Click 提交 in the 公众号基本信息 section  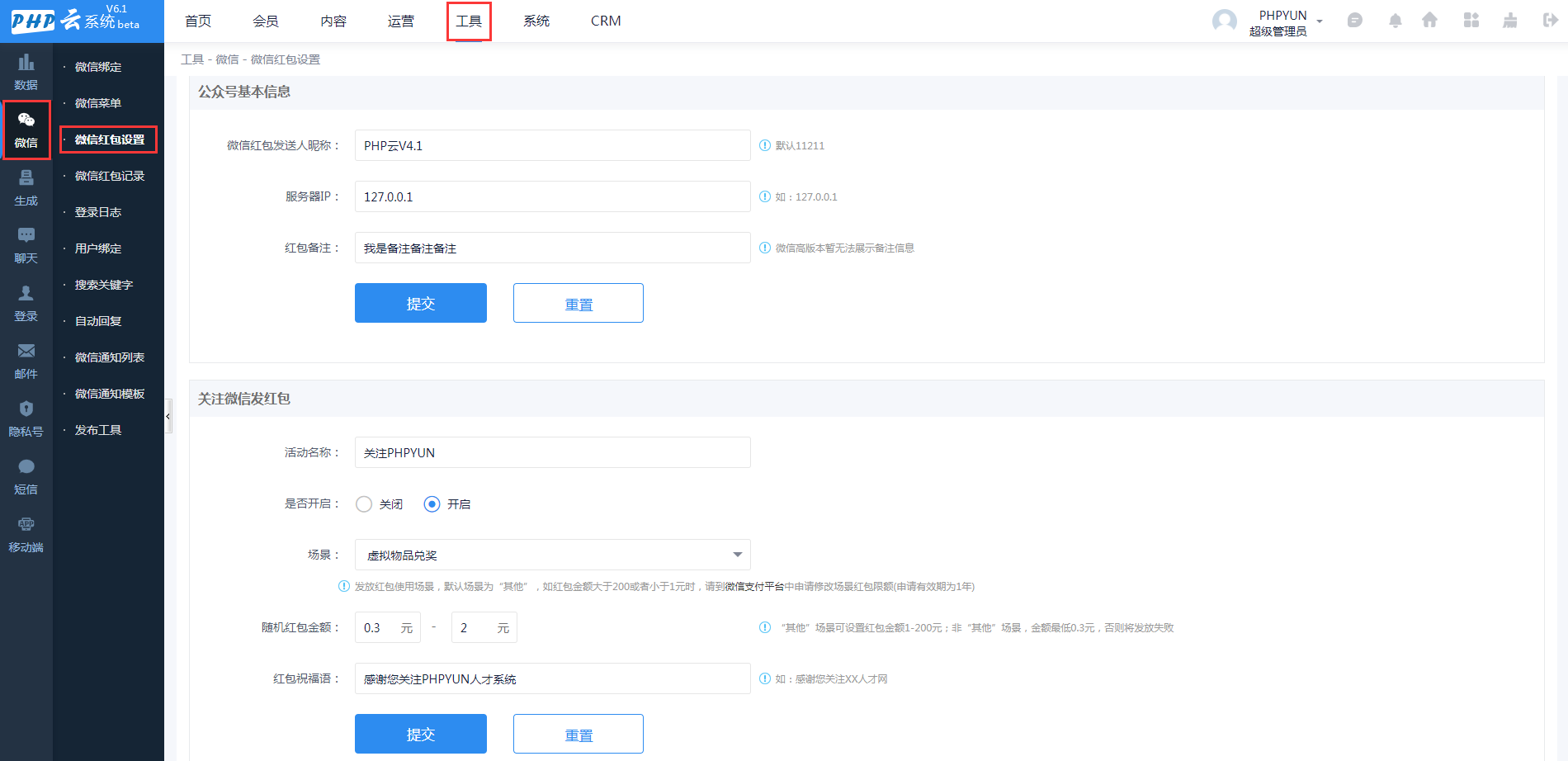[x=421, y=303]
